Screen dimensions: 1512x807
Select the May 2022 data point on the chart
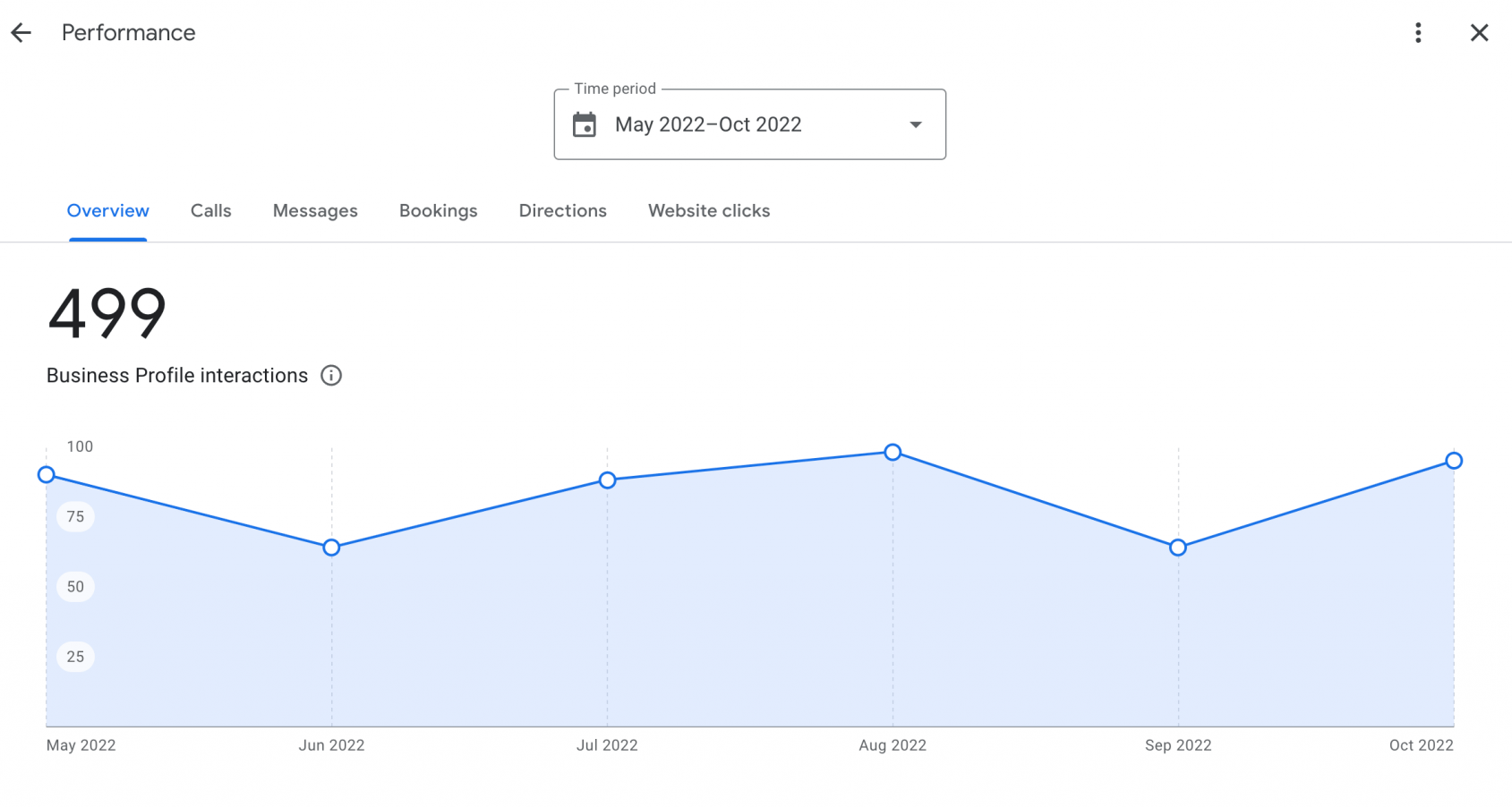coord(46,474)
